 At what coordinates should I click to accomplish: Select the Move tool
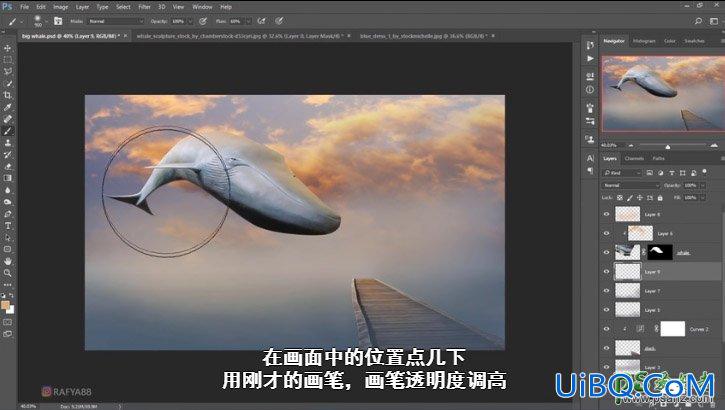point(8,48)
